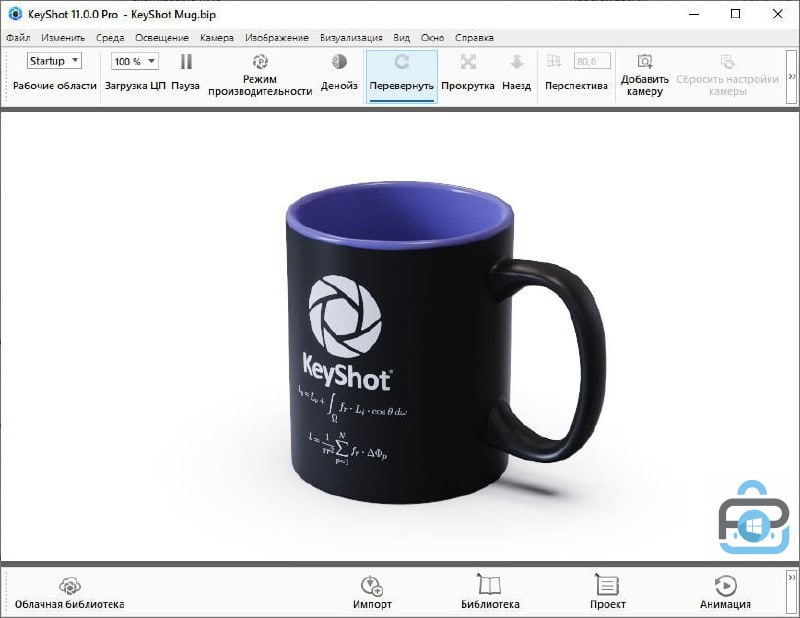This screenshot has height=618, width=800.
Task: Open the Освещение menu
Action: click(162, 38)
